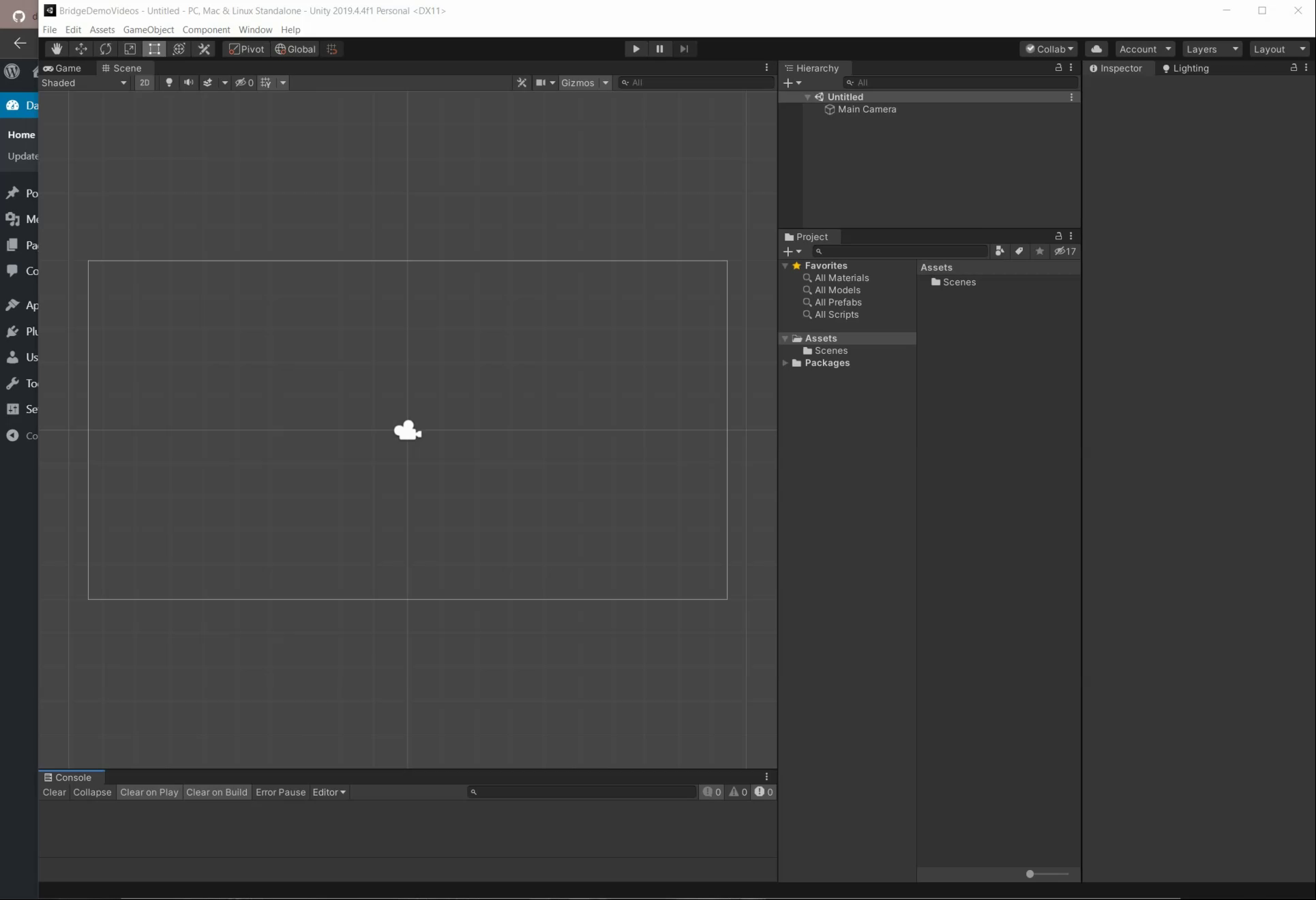Toggle Clear on Play
This screenshot has height=900, width=1316.
(149, 792)
